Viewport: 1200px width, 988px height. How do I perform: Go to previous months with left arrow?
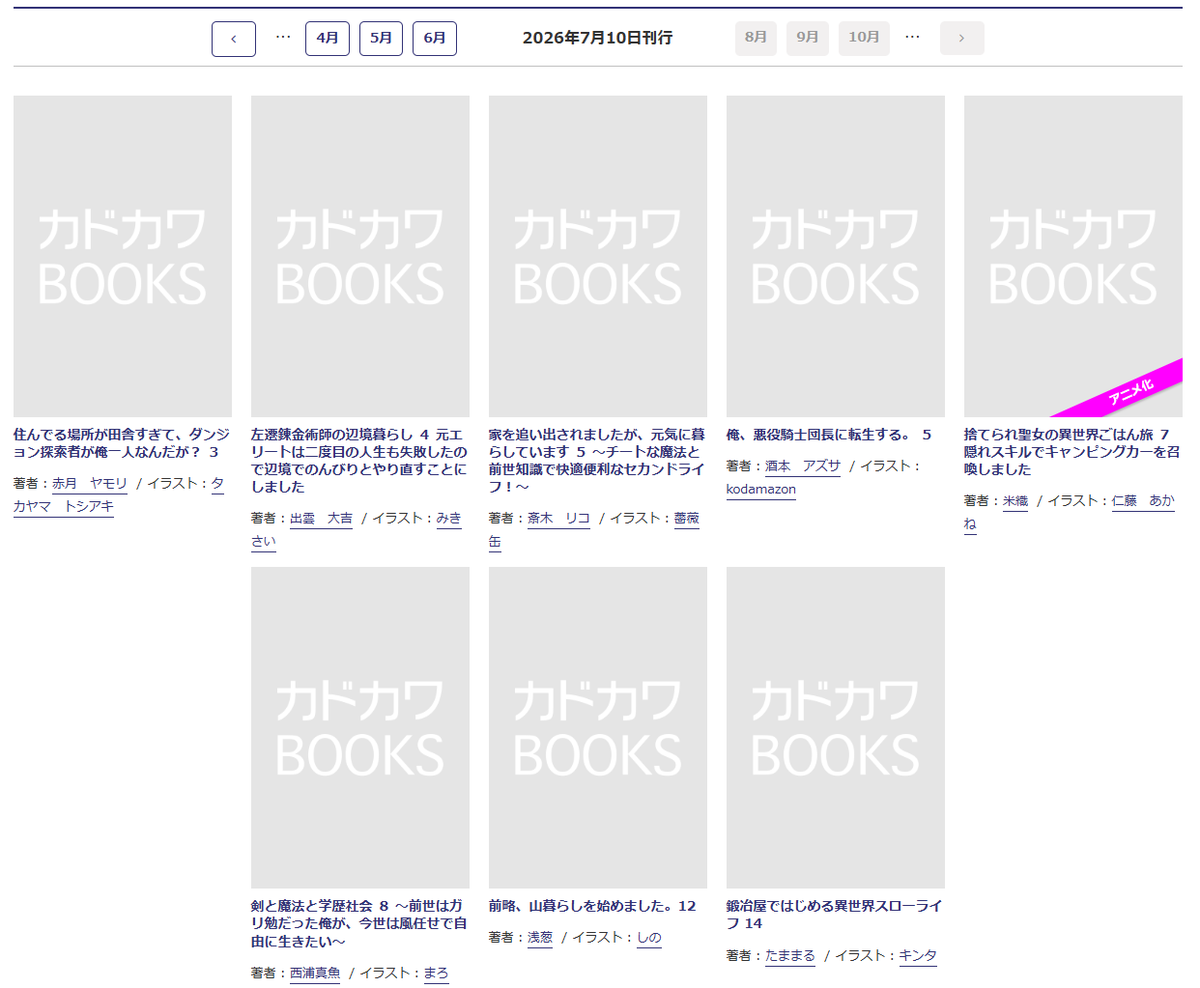(x=233, y=38)
